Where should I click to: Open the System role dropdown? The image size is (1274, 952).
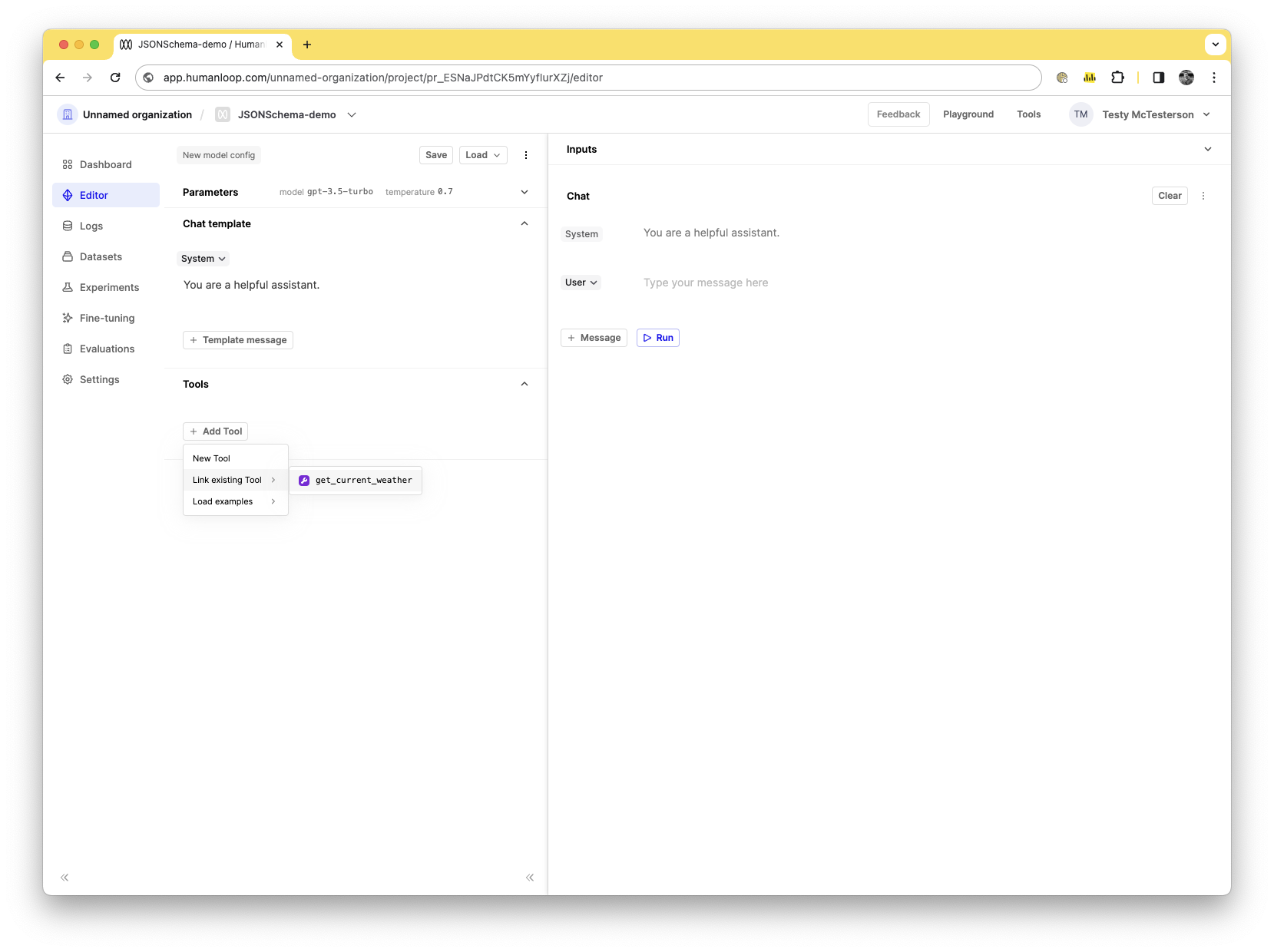[x=203, y=259]
